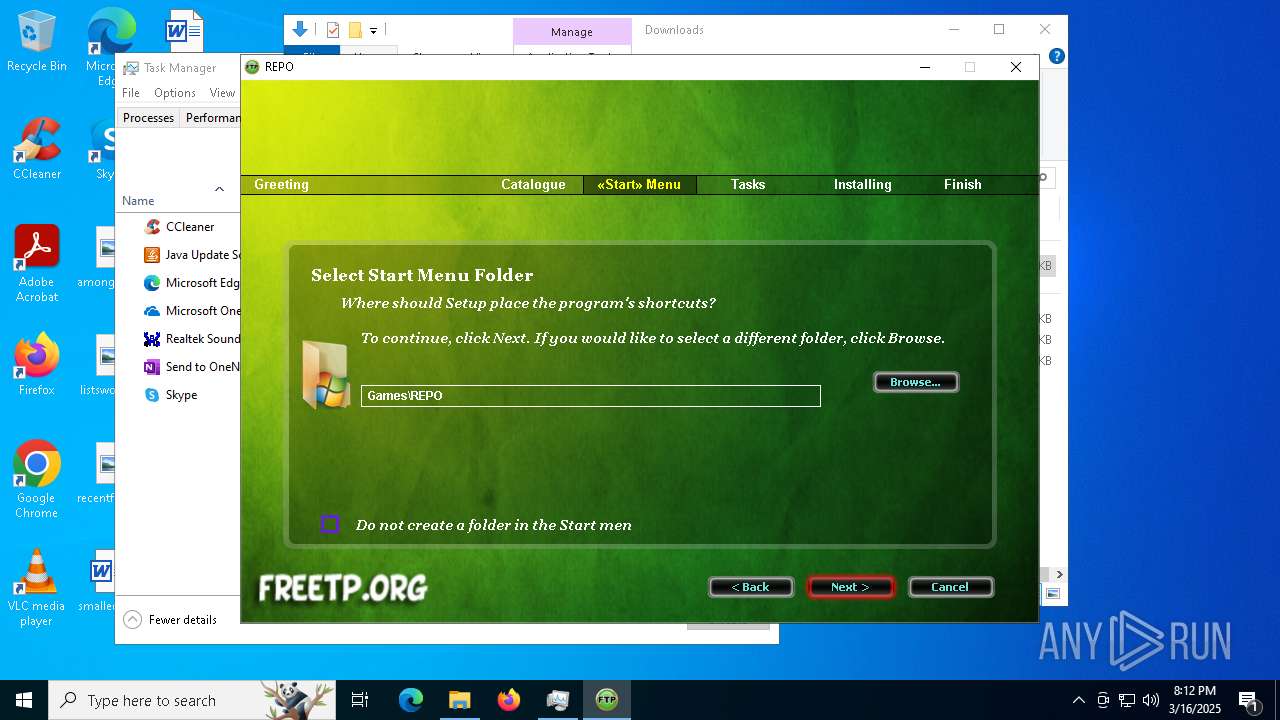Open Recycle Bin desktop icon

point(37,42)
